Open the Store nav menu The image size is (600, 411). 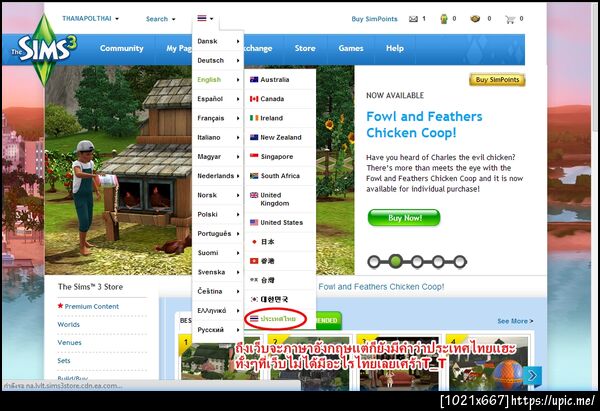(x=305, y=48)
